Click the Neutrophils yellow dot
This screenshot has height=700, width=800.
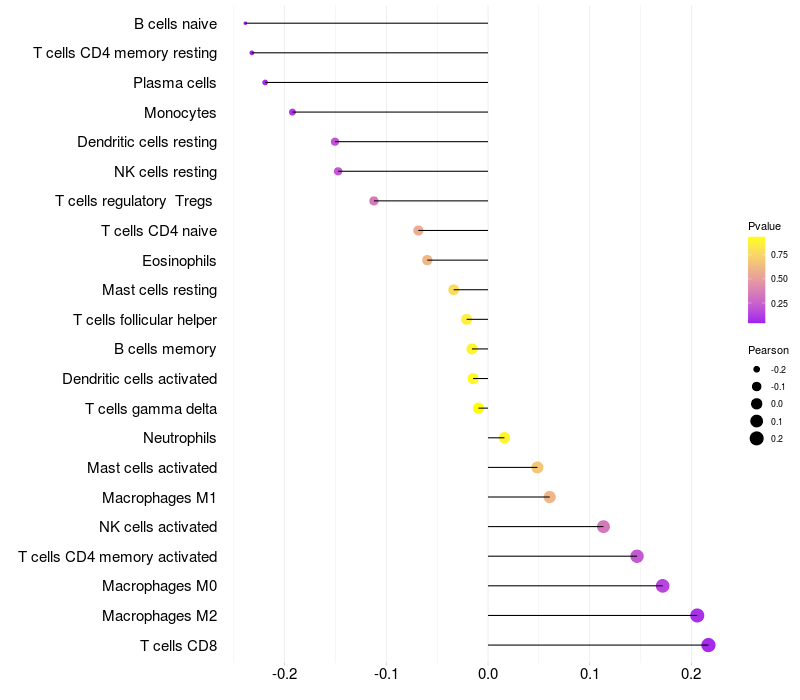coord(504,438)
